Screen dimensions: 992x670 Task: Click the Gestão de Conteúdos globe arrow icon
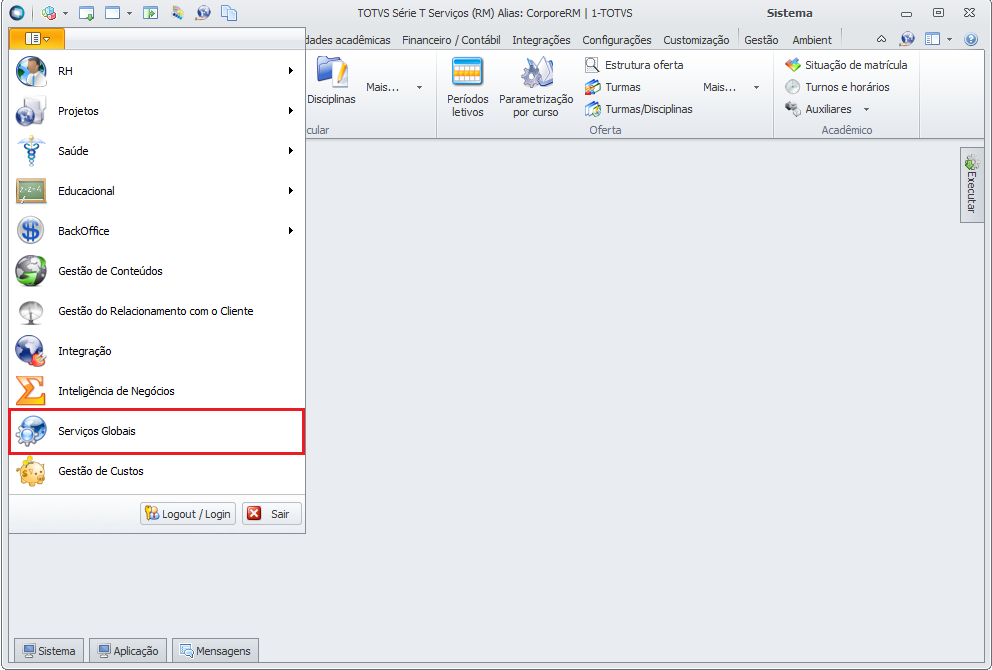[x=31, y=271]
